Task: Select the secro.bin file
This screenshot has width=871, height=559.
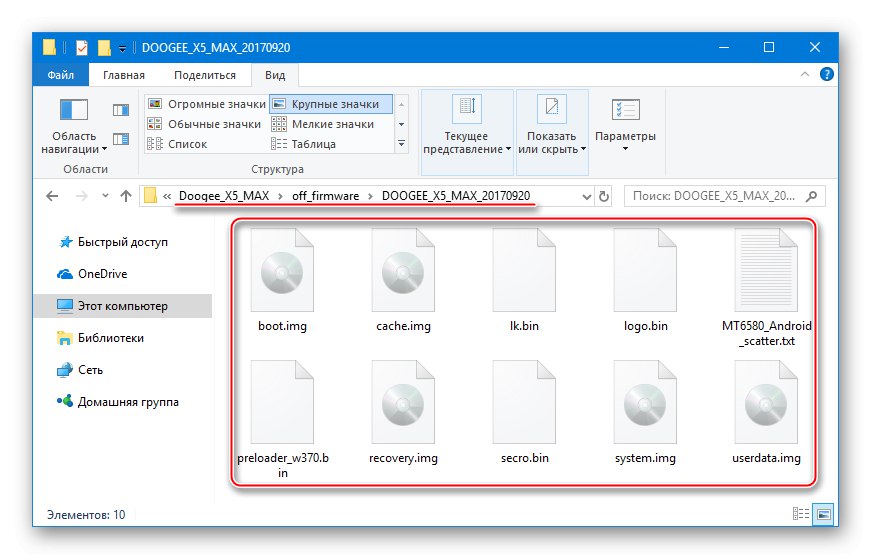Action: click(x=524, y=412)
